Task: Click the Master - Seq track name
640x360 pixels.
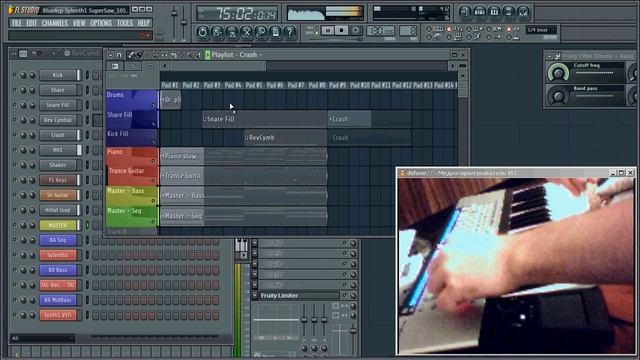Action: point(124,211)
